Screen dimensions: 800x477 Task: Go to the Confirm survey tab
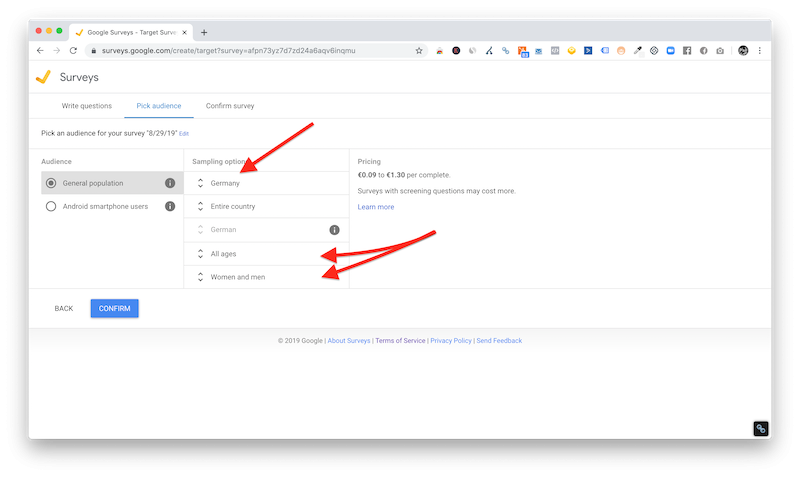click(230, 106)
